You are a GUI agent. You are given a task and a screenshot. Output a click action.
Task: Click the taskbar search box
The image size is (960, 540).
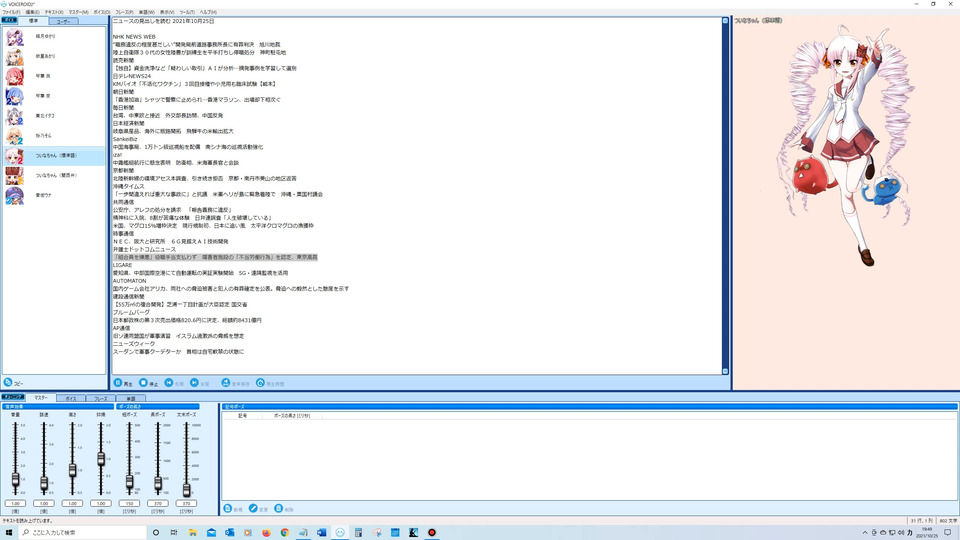tap(83, 533)
